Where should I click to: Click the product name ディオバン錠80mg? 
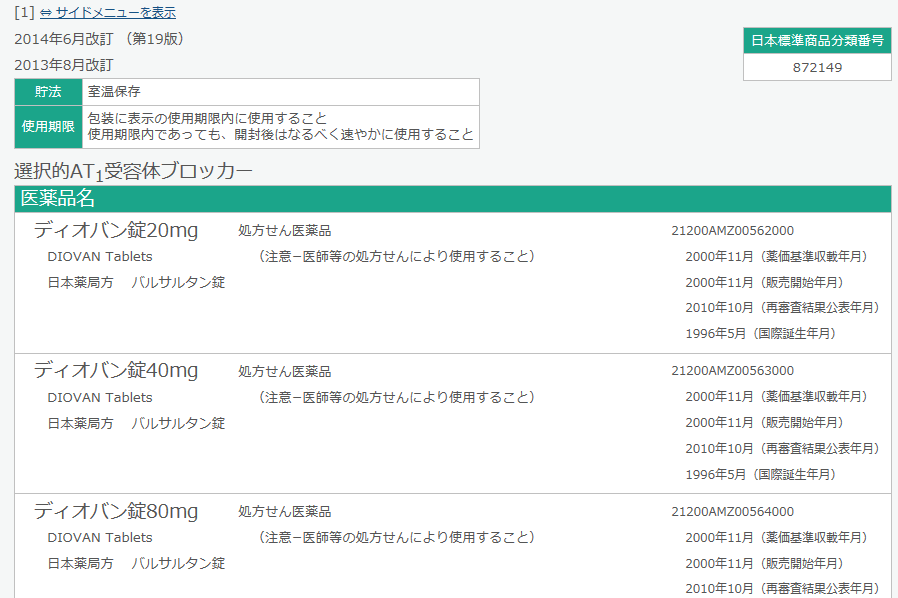116,511
